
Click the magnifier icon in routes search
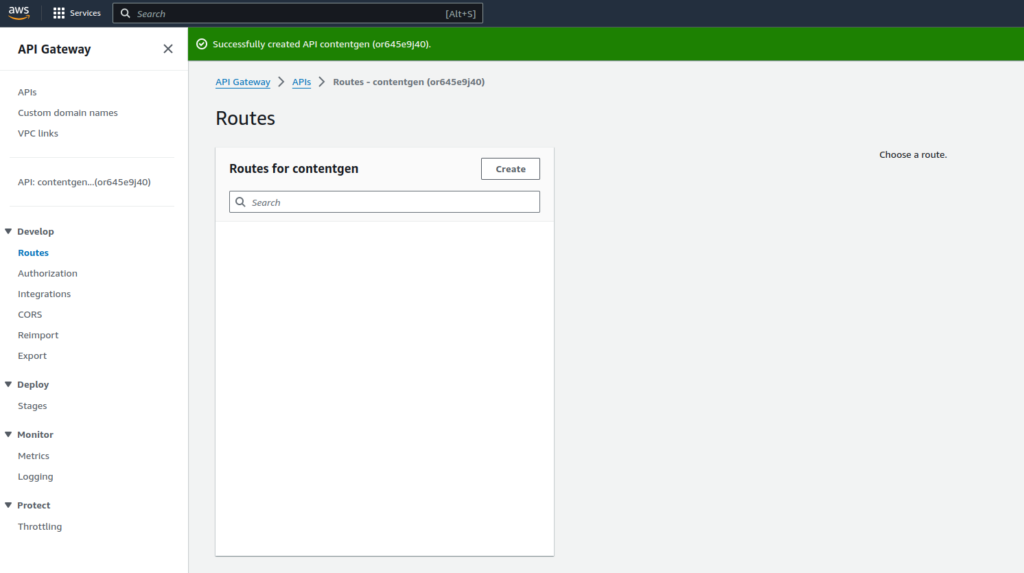click(240, 202)
